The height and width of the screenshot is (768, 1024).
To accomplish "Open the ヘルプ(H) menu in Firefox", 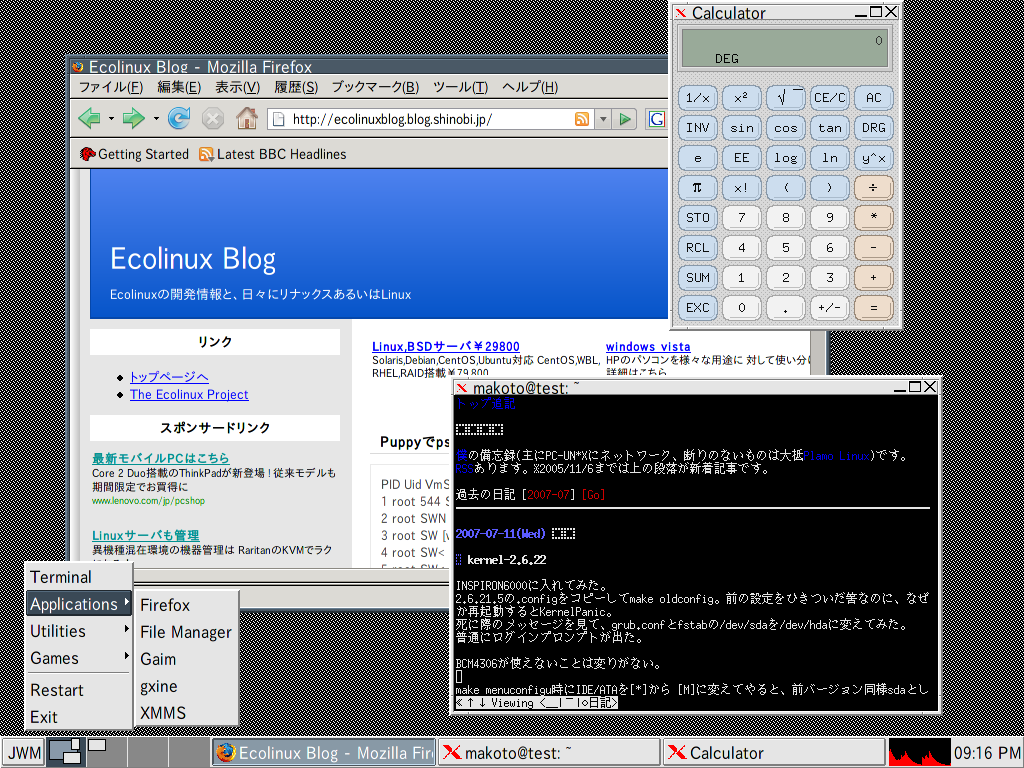I will click(x=530, y=88).
